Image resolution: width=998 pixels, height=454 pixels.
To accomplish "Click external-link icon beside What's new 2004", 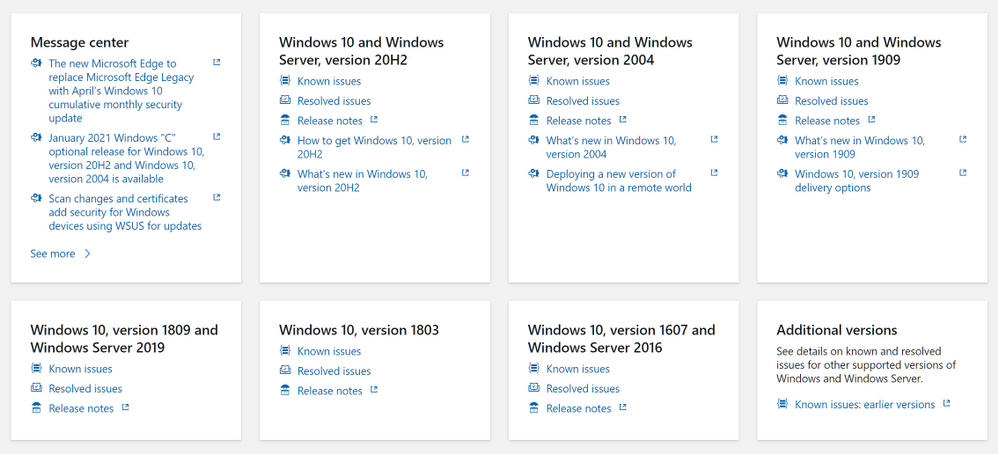I will click(714, 139).
